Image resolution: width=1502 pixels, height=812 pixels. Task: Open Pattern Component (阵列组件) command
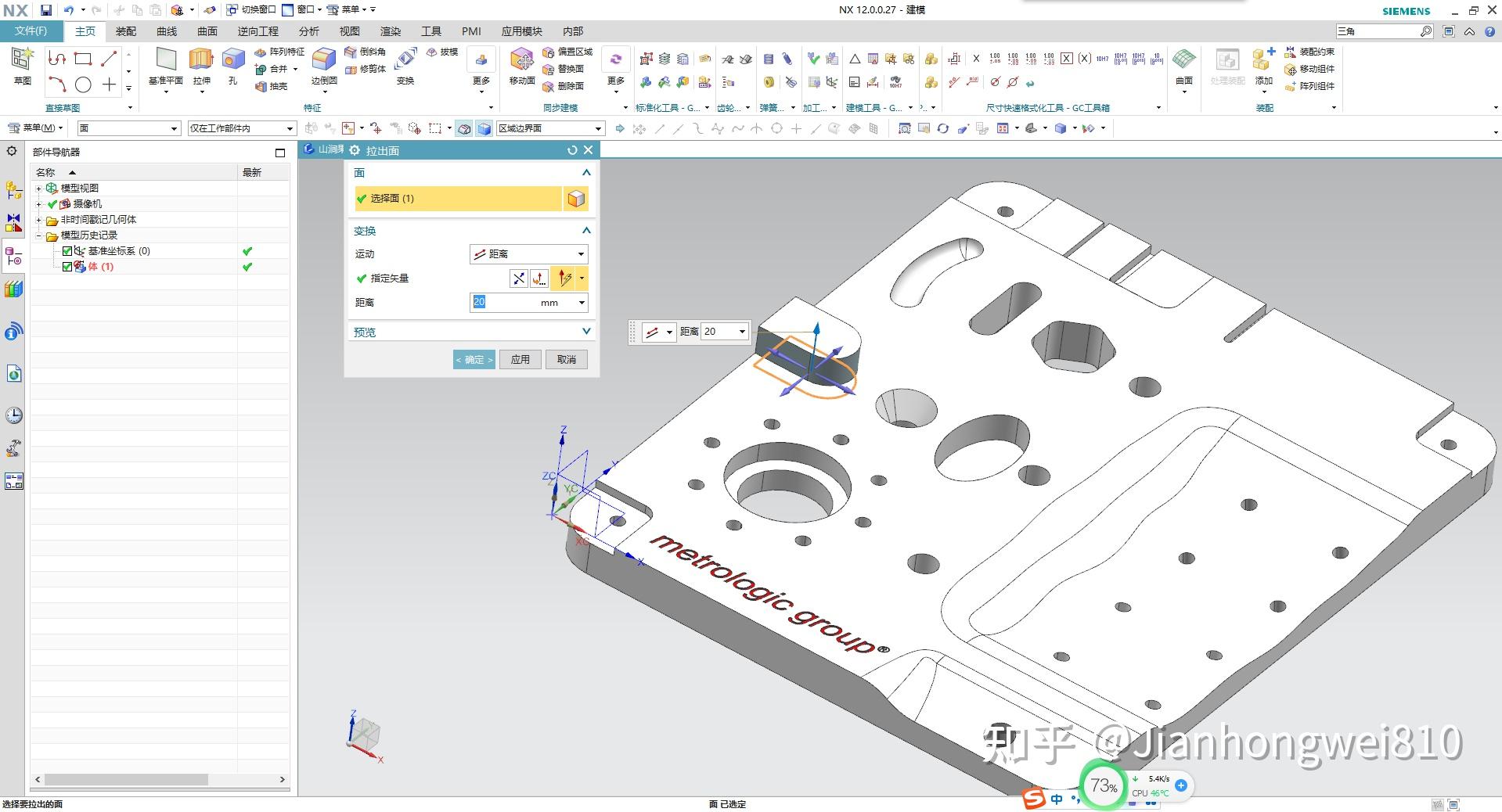pyautogui.click(x=1309, y=86)
